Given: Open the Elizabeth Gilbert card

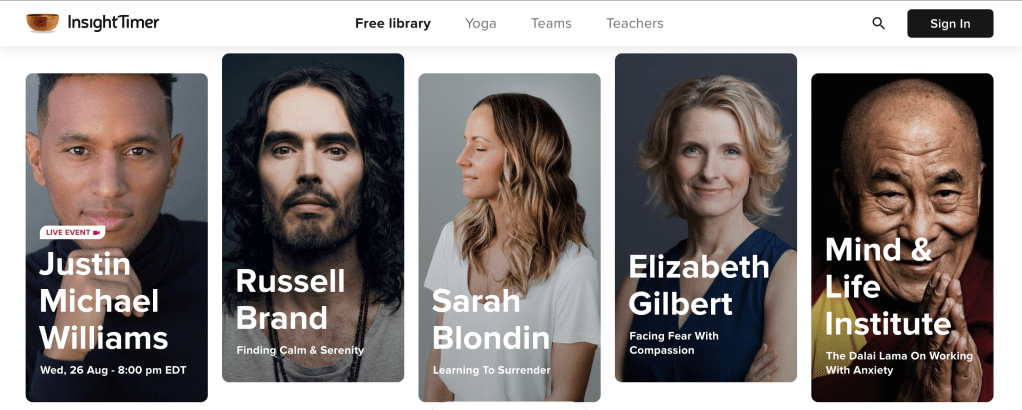Looking at the screenshot, I should click(x=706, y=218).
